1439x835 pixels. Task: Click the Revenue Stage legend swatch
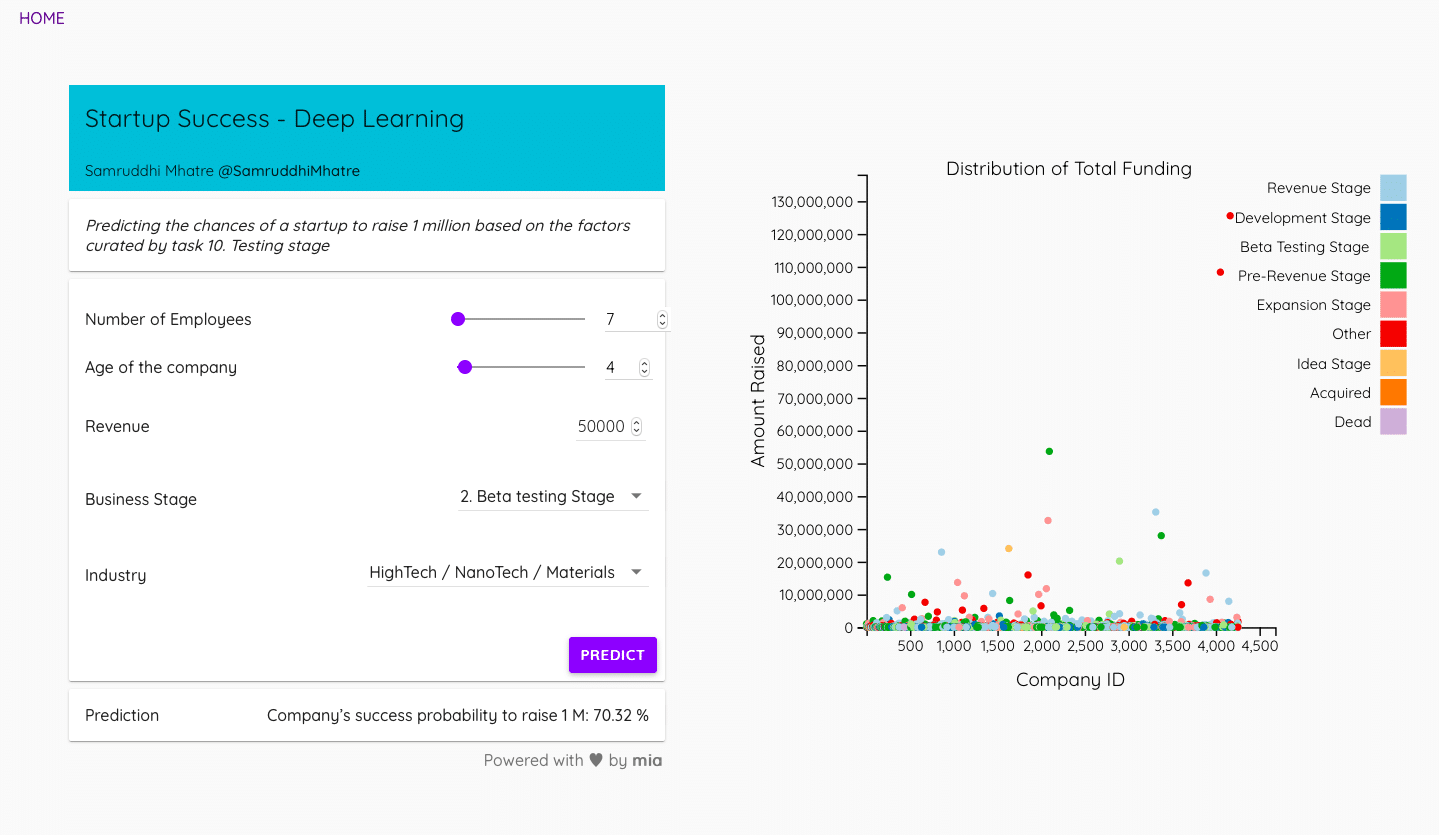coord(1393,188)
